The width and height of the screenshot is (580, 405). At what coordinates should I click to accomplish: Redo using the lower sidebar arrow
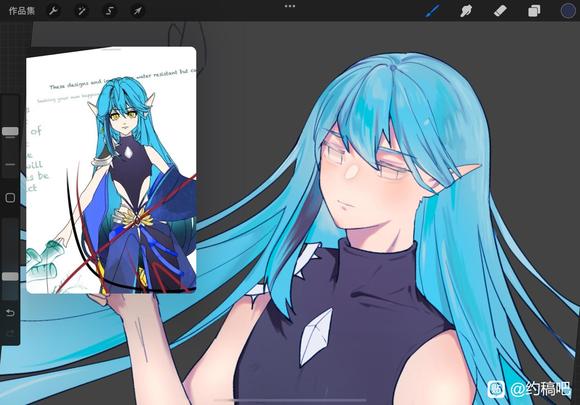tap(10, 334)
